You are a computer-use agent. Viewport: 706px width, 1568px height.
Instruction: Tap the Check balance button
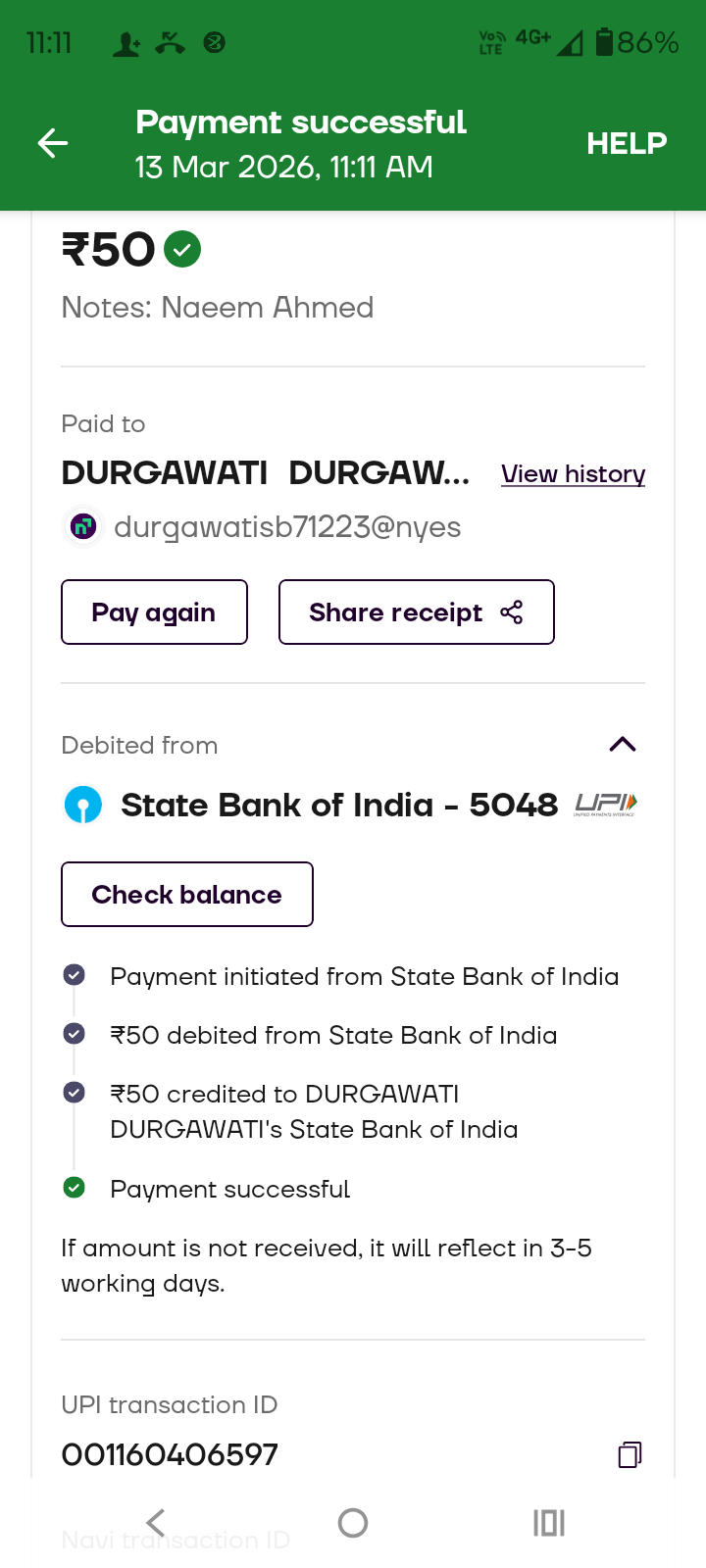pos(187,894)
